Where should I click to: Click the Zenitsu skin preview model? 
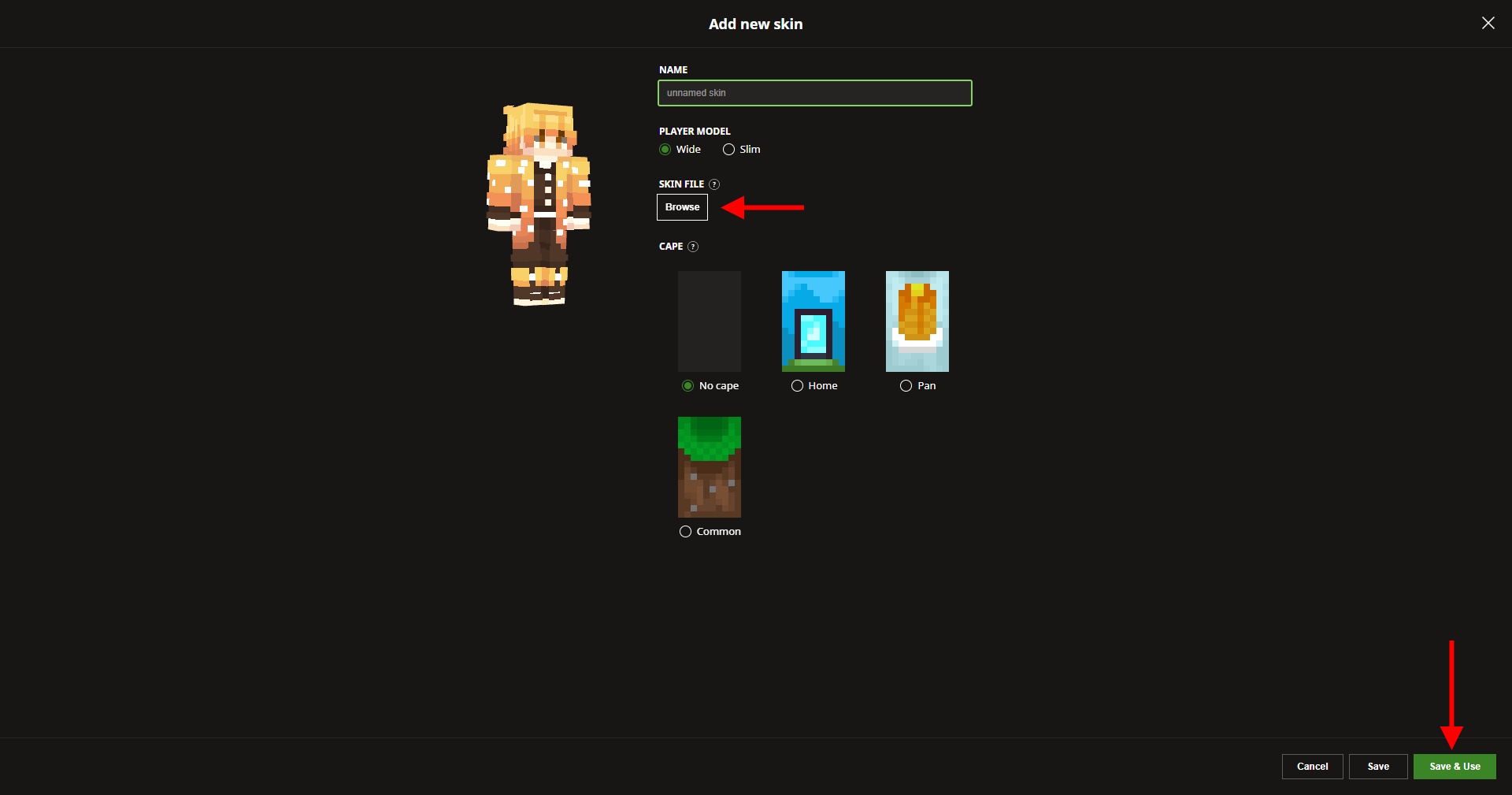click(x=538, y=203)
